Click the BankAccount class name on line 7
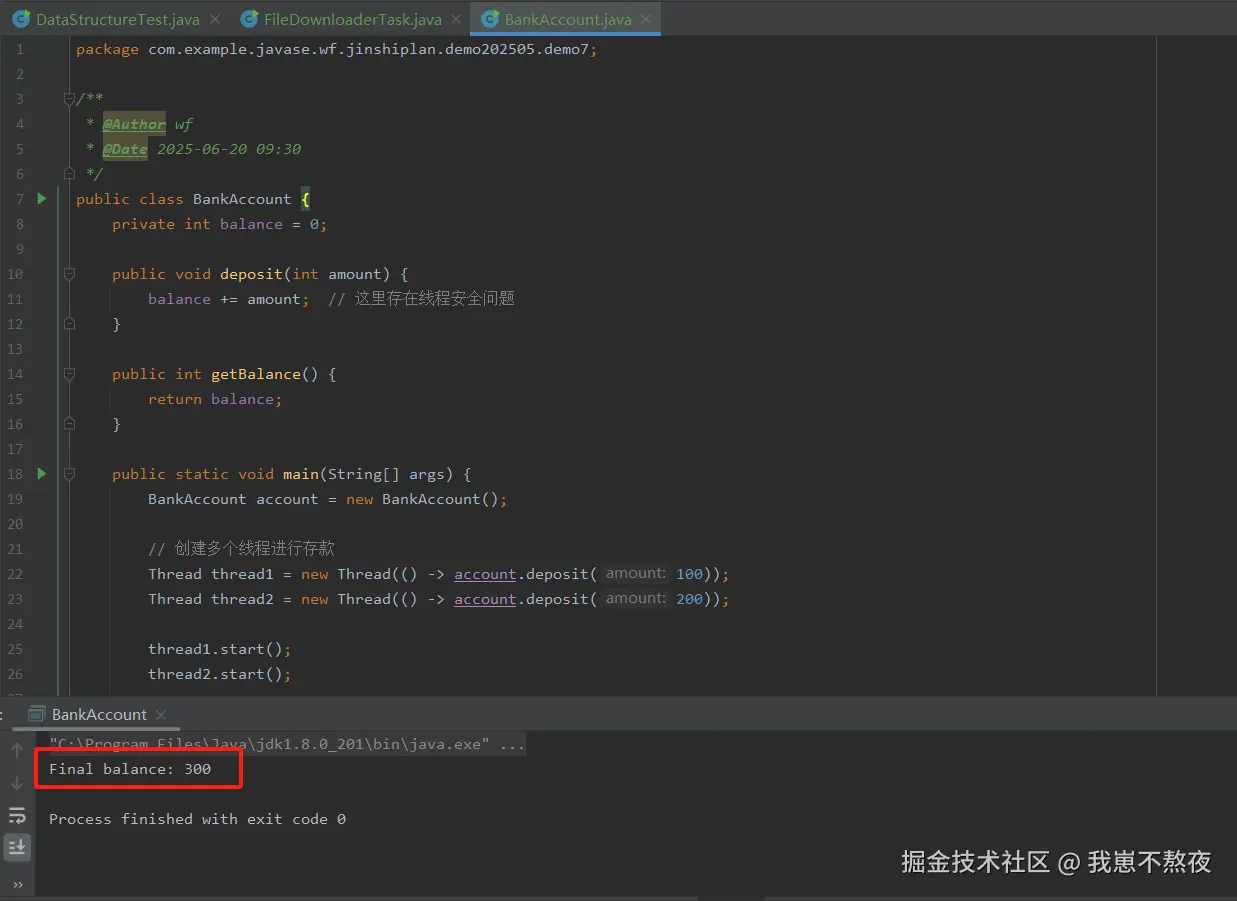Screen dimensions: 1237x901 click(x=242, y=199)
